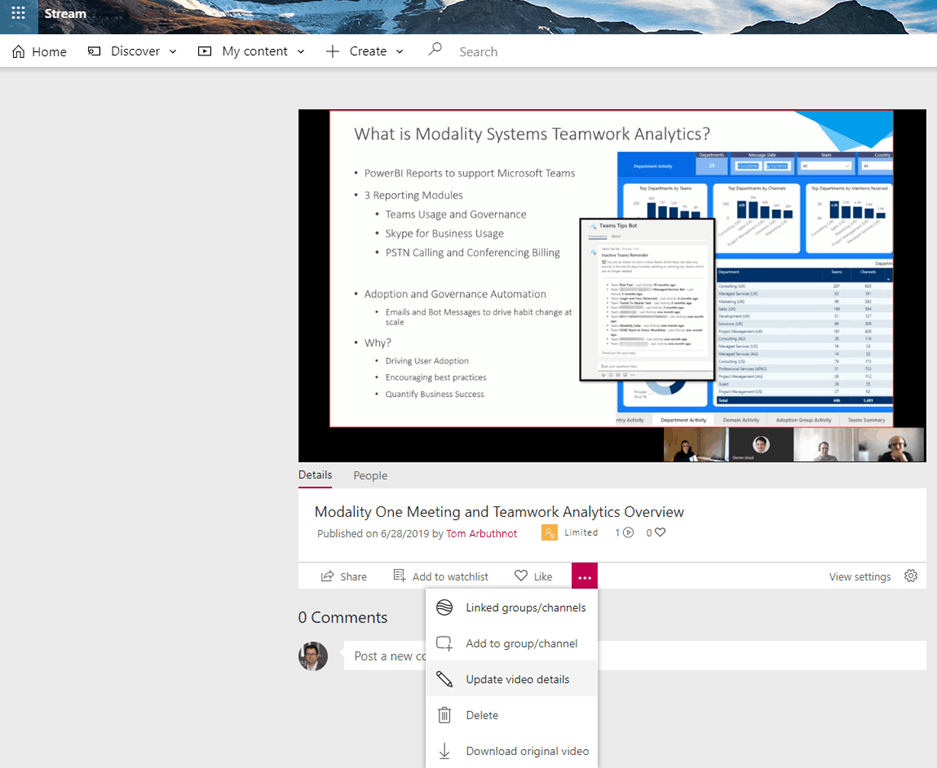
Task: Expand the My content dropdown
Action: tap(251, 52)
